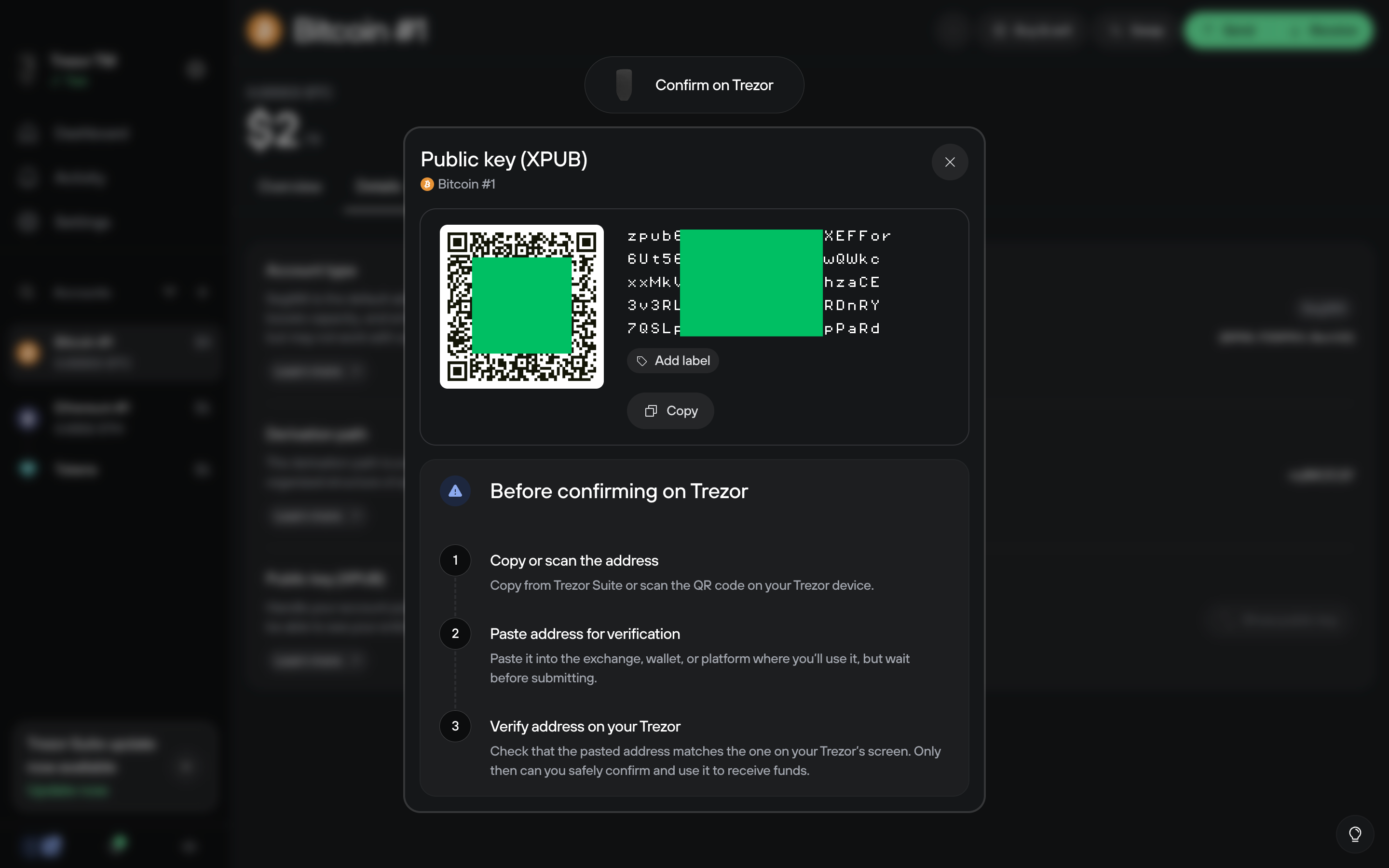Click the 'Copy or scan the address' heading

pyautogui.click(x=574, y=560)
